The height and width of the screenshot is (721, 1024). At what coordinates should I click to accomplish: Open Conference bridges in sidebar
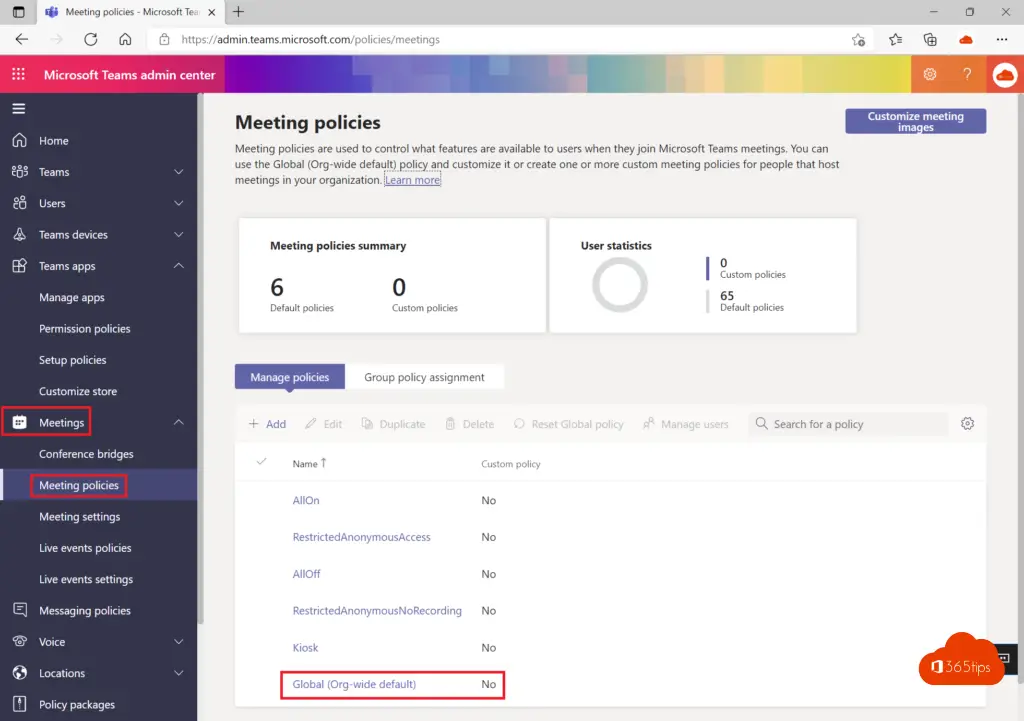click(x=86, y=454)
